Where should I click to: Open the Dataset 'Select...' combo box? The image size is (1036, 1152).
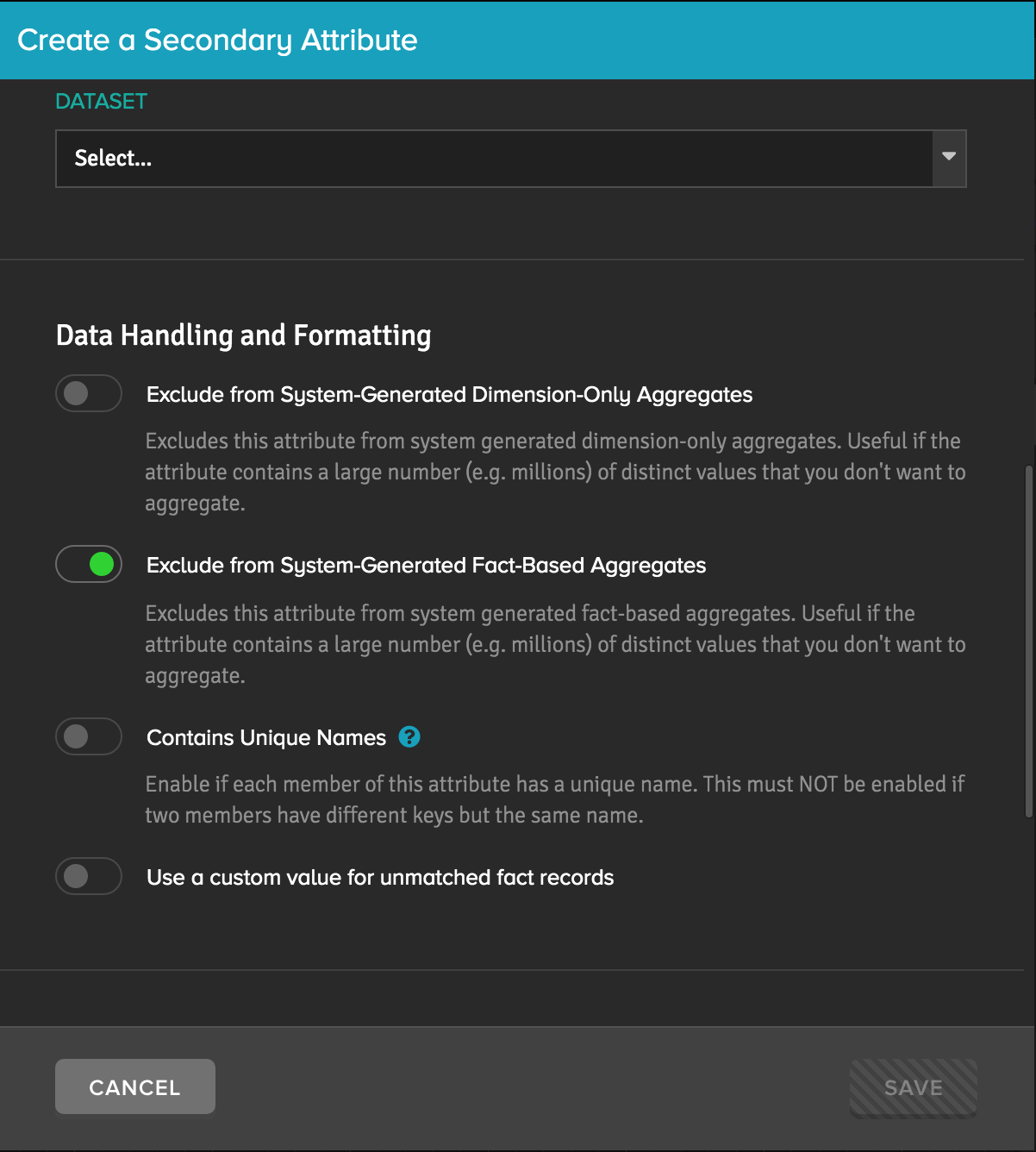coord(511,159)
